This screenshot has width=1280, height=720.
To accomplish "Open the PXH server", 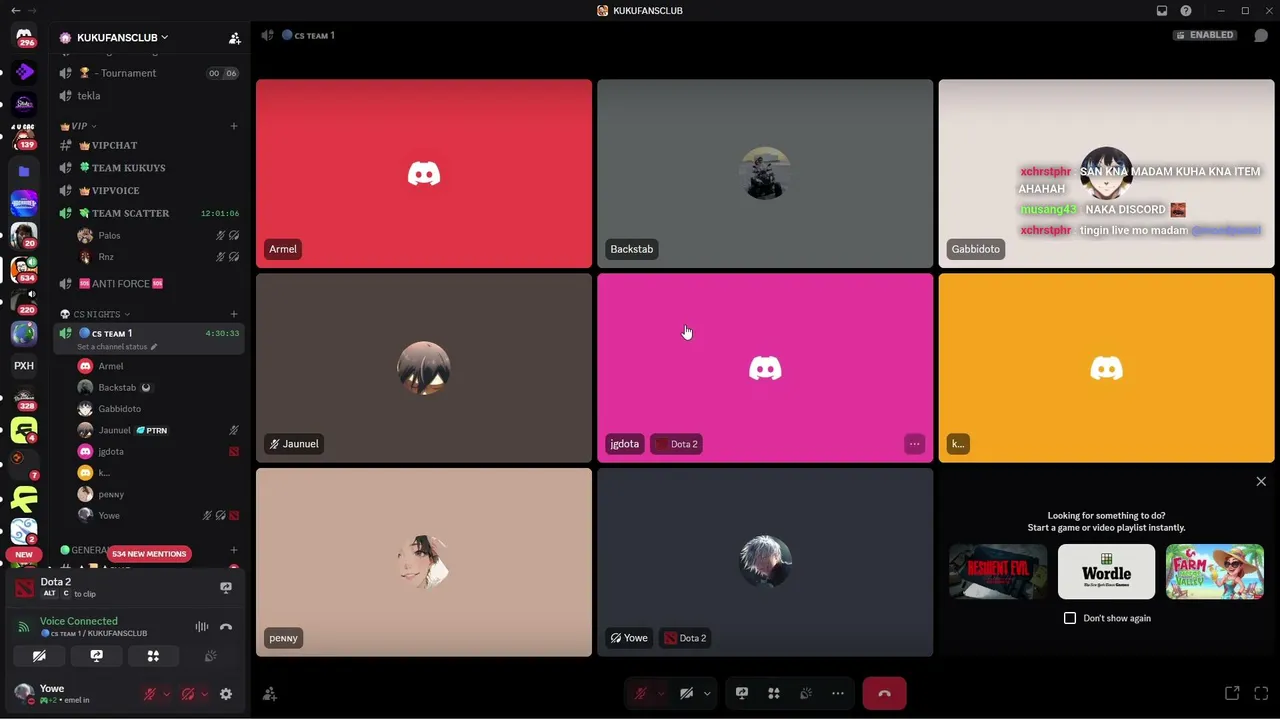I will tap(24, 366).
